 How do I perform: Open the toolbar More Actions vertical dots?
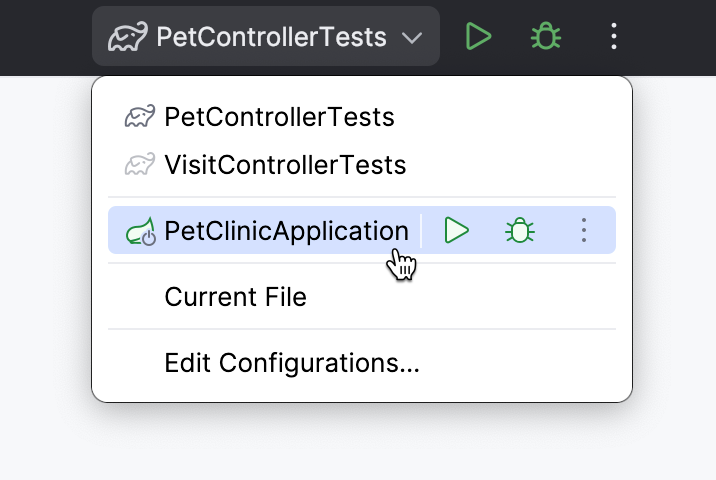click(614, 37)
